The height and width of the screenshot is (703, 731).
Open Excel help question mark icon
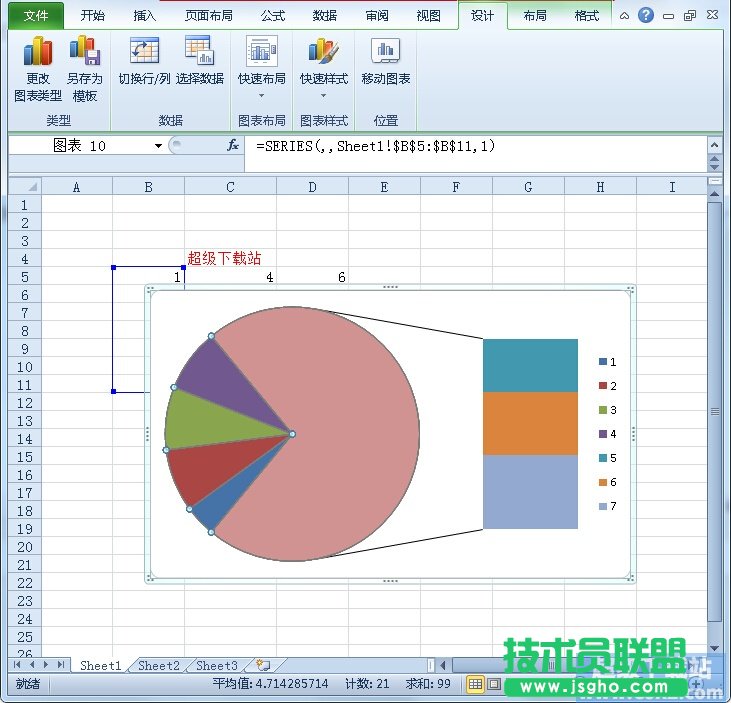(646, 16)
